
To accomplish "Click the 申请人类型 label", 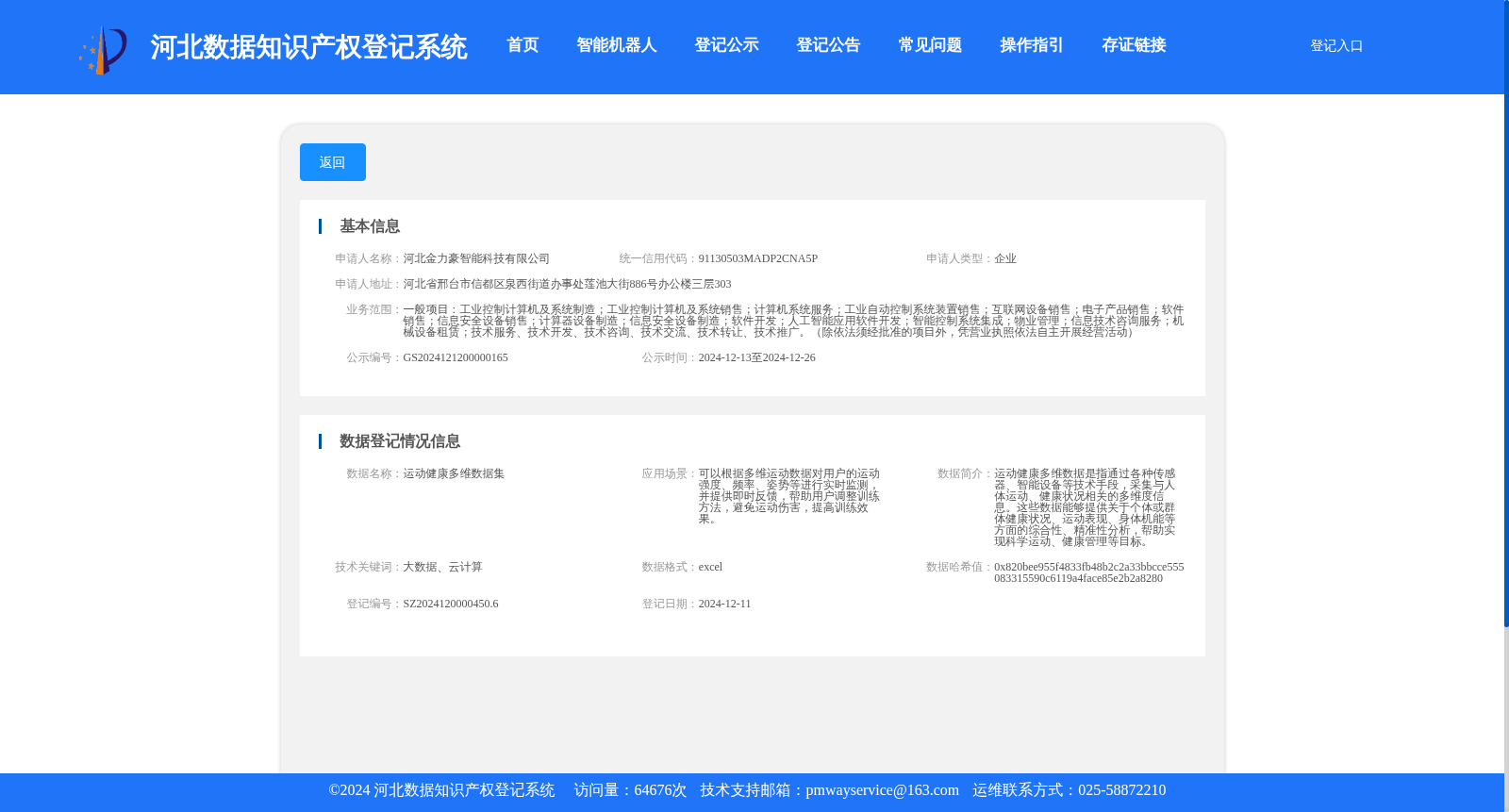I will tap(959, 258).
